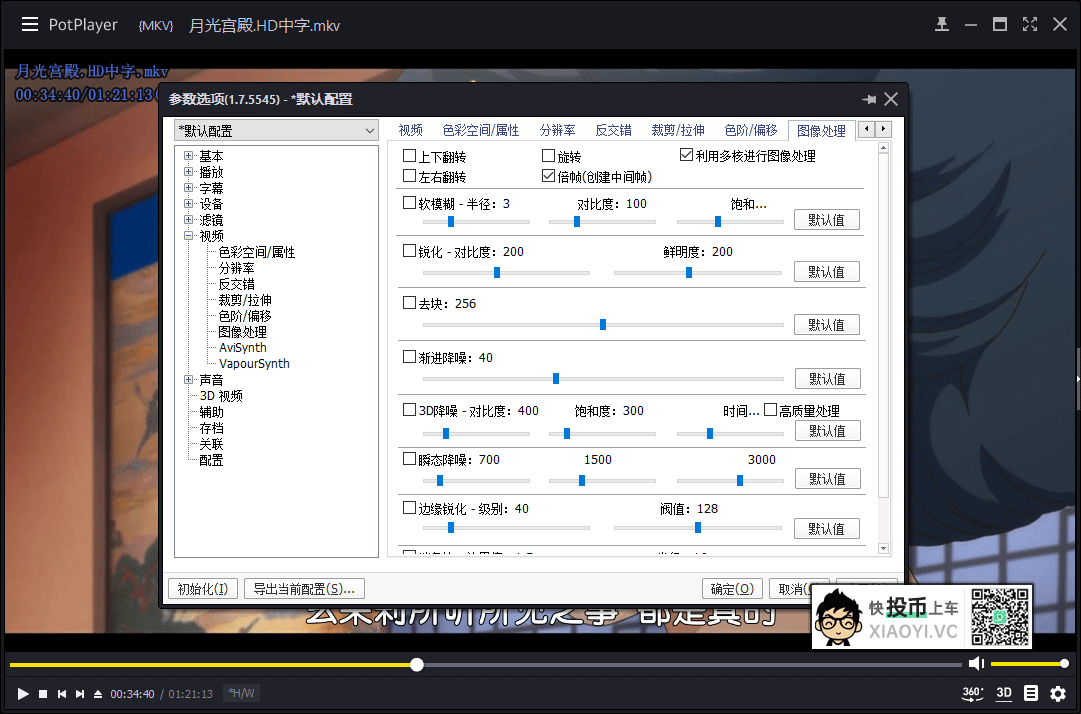The image size is (1081, 714).
Task: Open settings gear in control bar
Action: click(1058, 693)
